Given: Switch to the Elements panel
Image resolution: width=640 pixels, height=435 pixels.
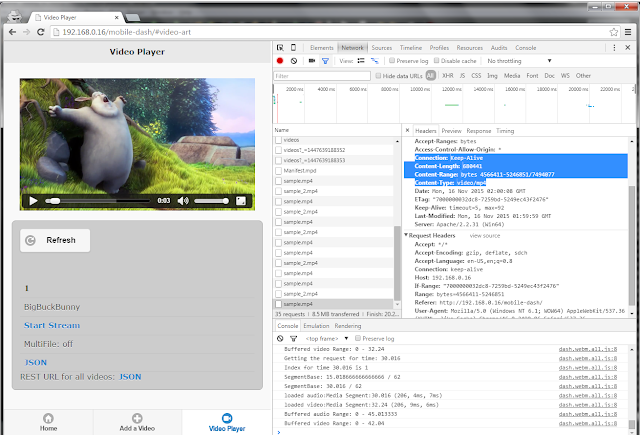Looking at the screenshot, I should [322, 48].
